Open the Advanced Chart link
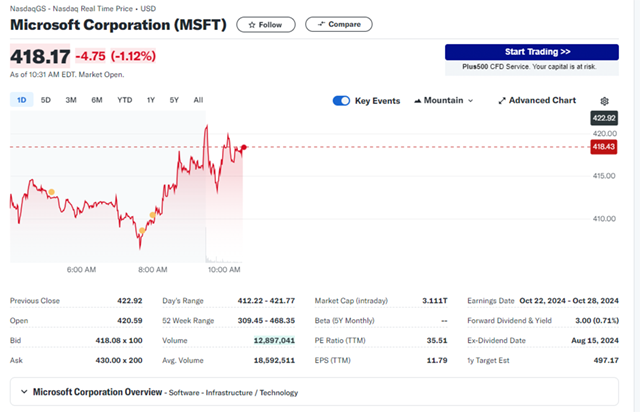640x412 pixels. pos(537,100)
